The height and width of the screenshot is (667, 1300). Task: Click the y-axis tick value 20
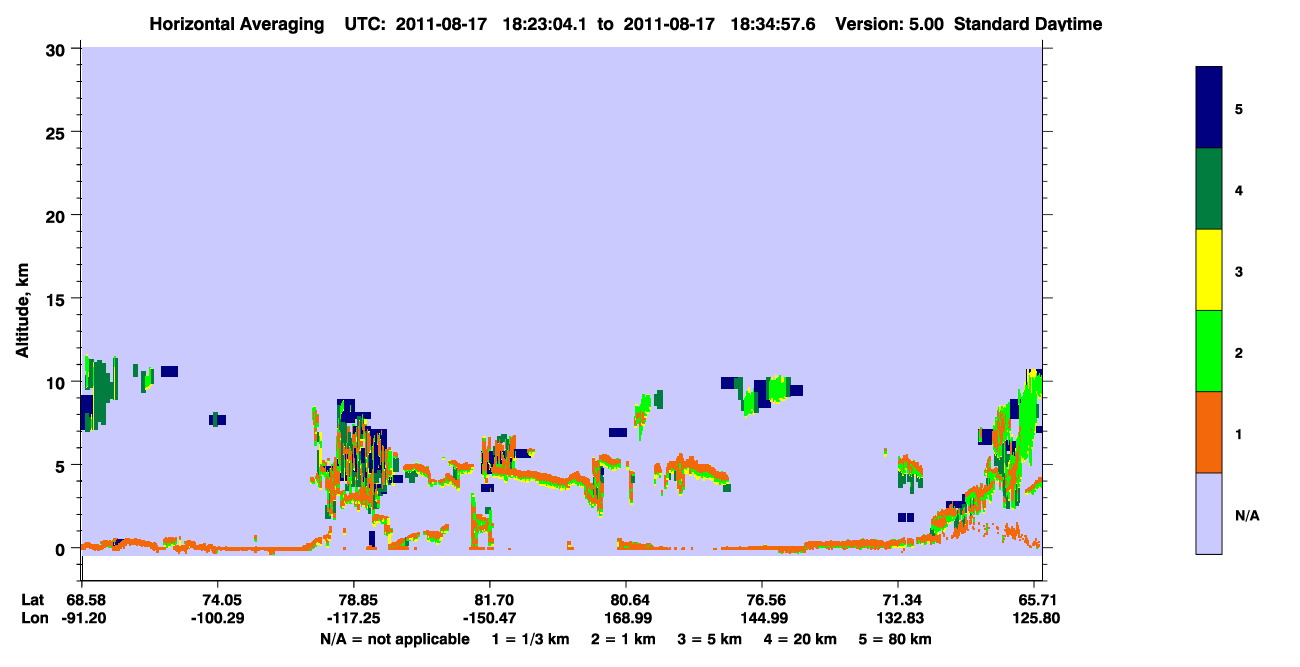pos(58,215)
